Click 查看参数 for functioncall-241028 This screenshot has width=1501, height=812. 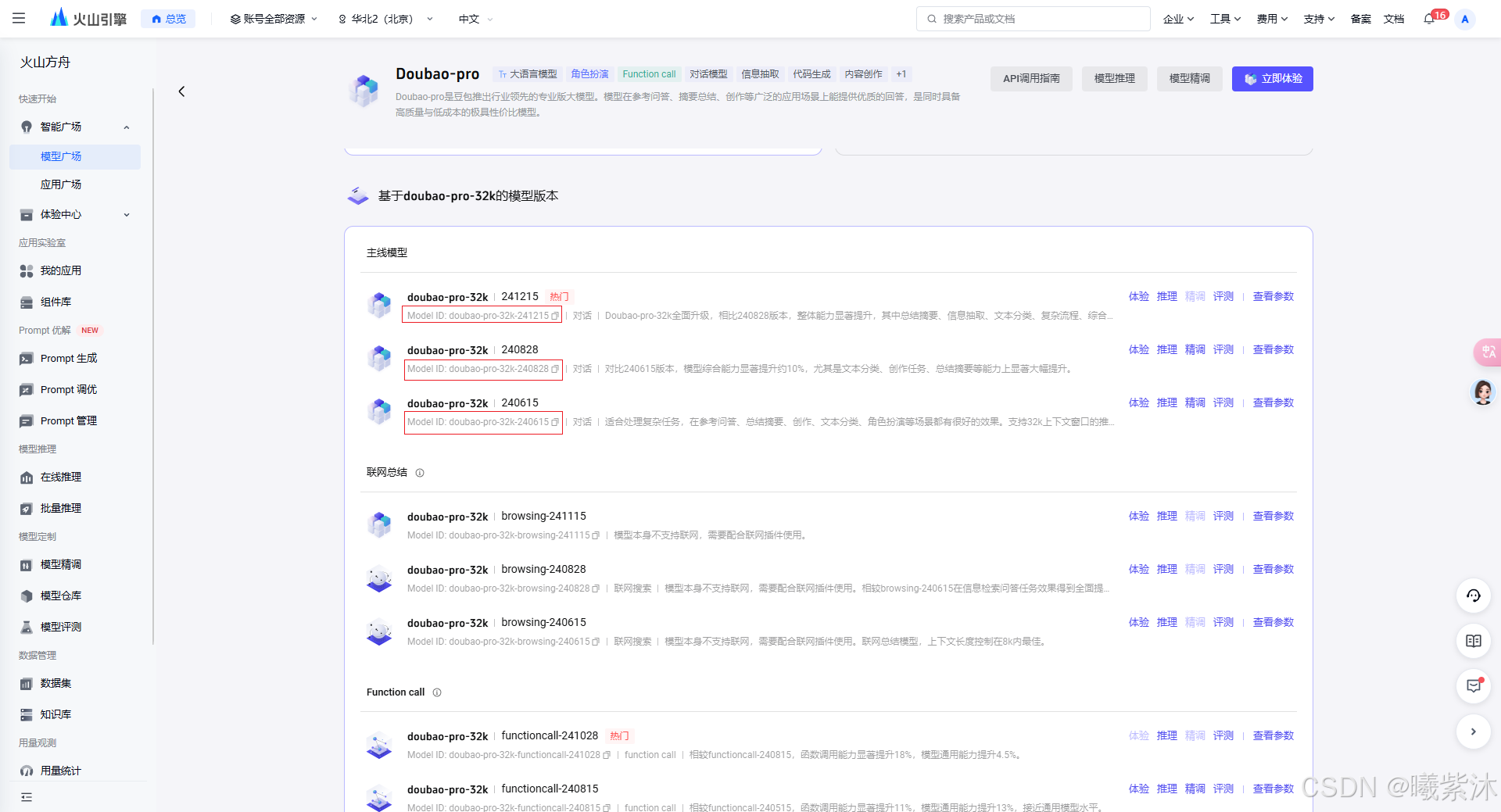pyautogui.click(x=1273, y=735)
